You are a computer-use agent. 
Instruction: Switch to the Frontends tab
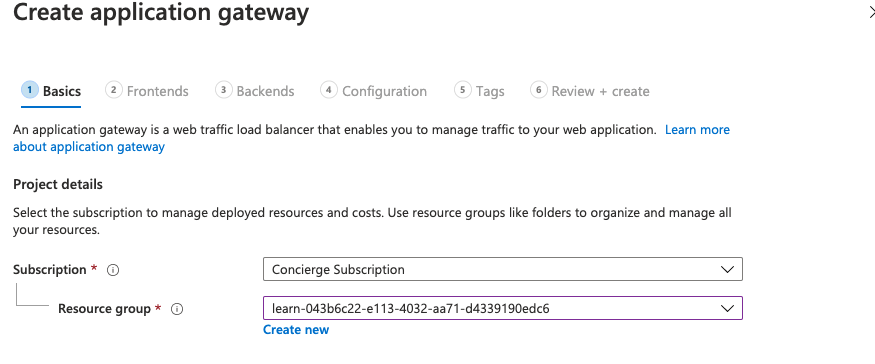pyautogui.click(x=147, y=91)
